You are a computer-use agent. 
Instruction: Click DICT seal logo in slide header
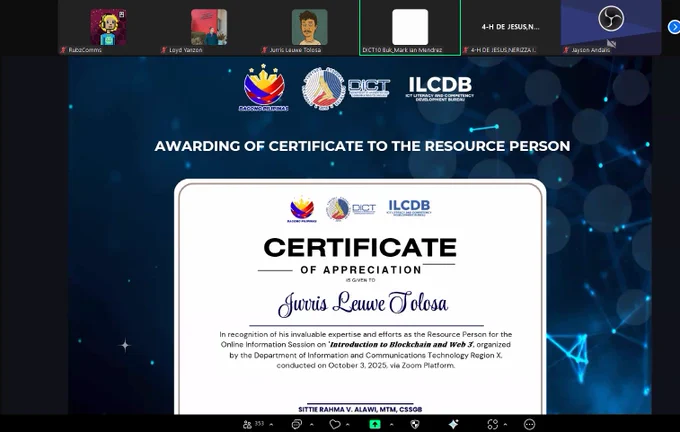(x=324, y=88)
